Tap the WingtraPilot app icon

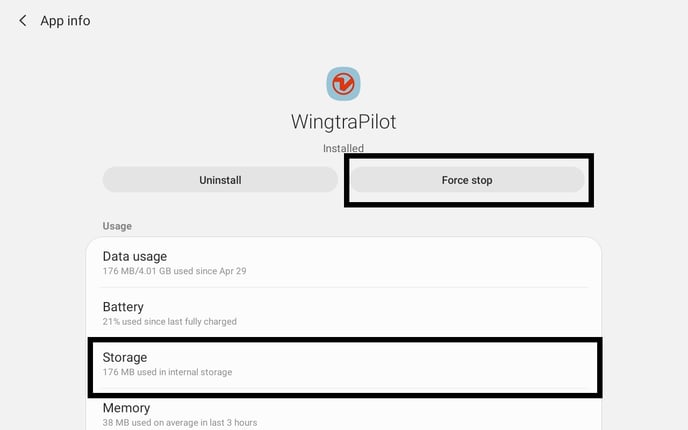(343, 84)
